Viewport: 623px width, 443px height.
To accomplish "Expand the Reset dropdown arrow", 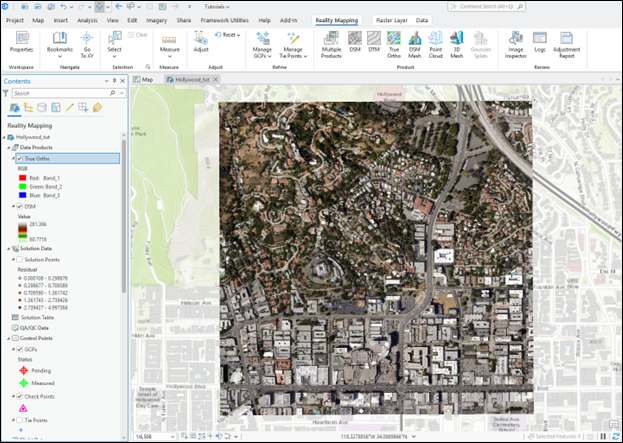I will click(x=238, y=35).
